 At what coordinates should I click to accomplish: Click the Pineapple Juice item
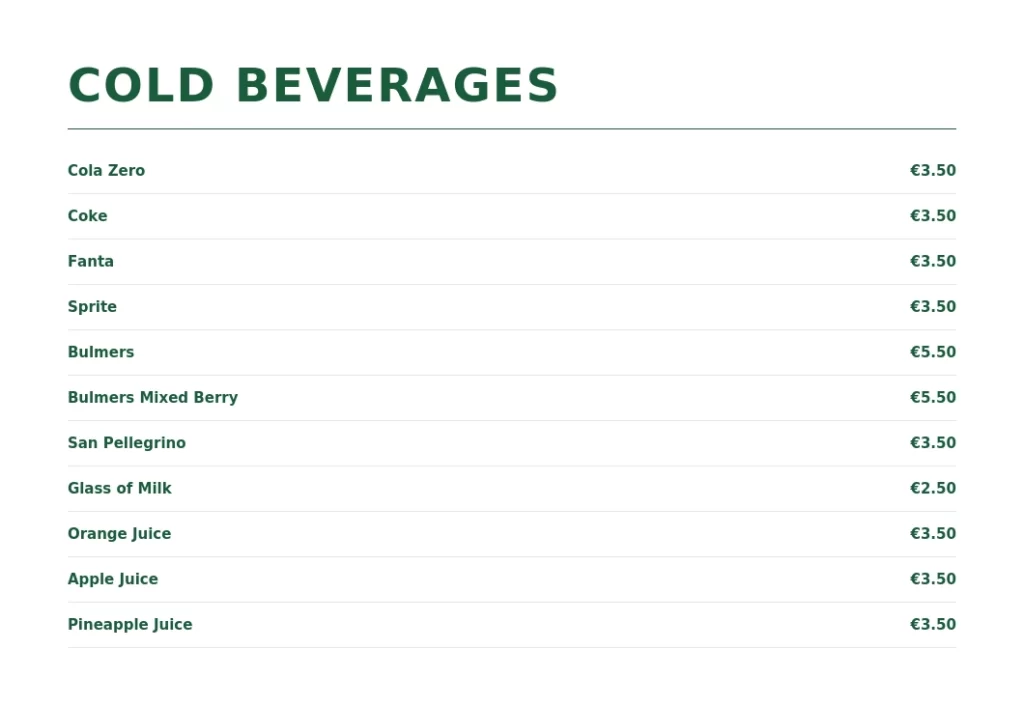(130, 625)
